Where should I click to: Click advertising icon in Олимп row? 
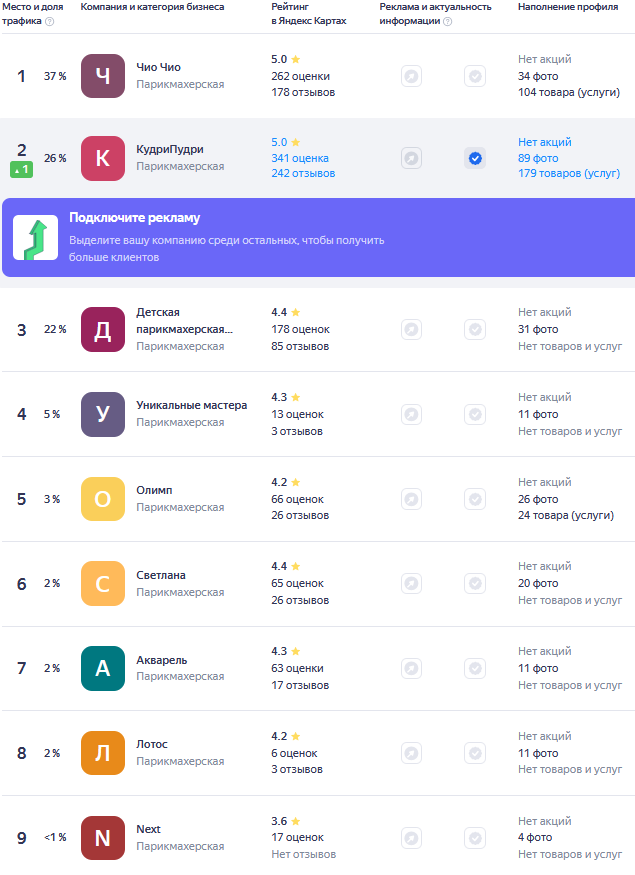coord(411,499)
